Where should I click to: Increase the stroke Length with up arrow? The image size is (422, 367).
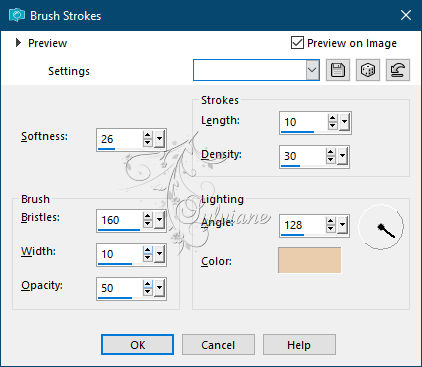pos(332,118)
